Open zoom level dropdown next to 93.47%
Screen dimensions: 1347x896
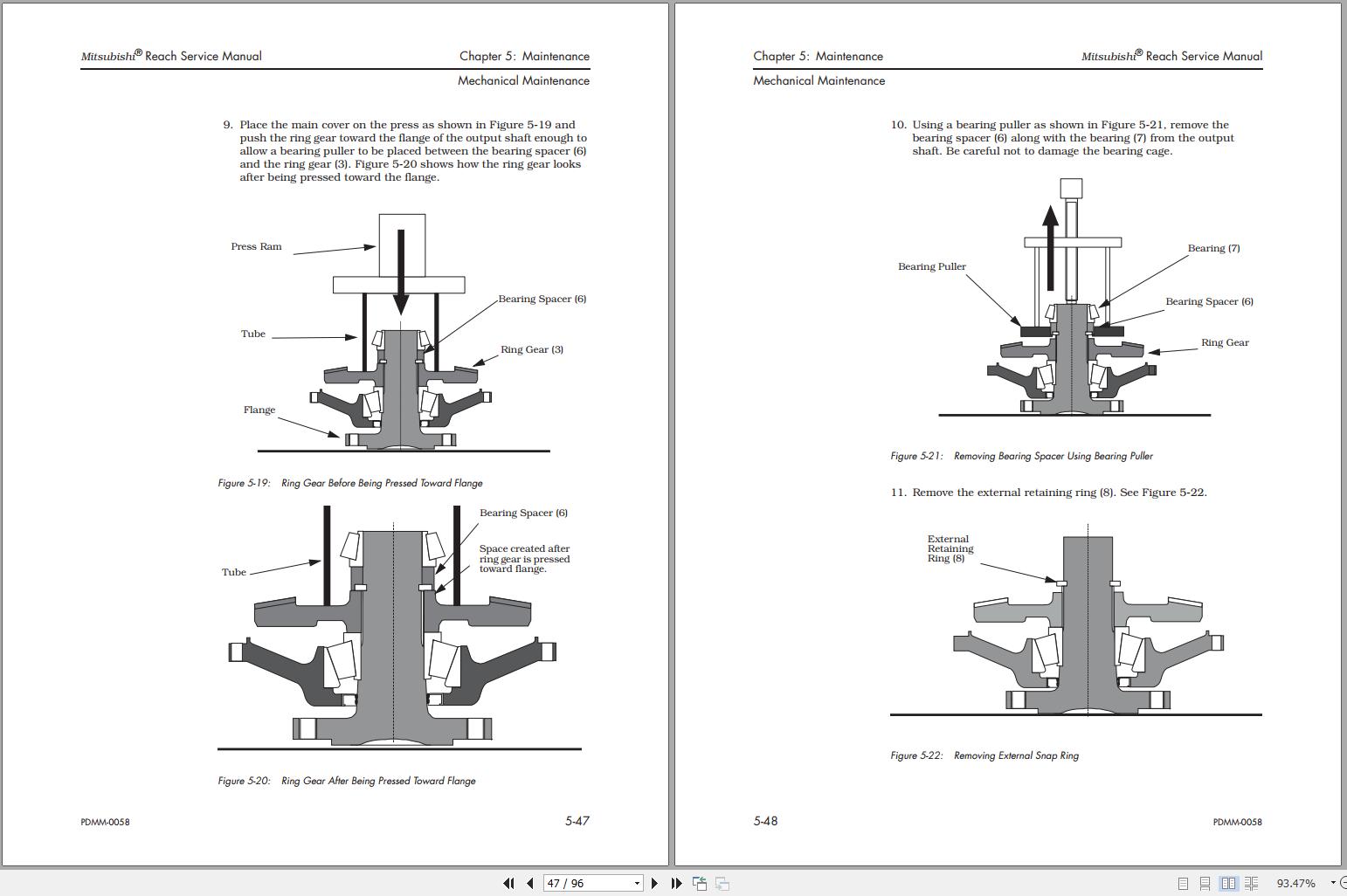pos(1333,883)
